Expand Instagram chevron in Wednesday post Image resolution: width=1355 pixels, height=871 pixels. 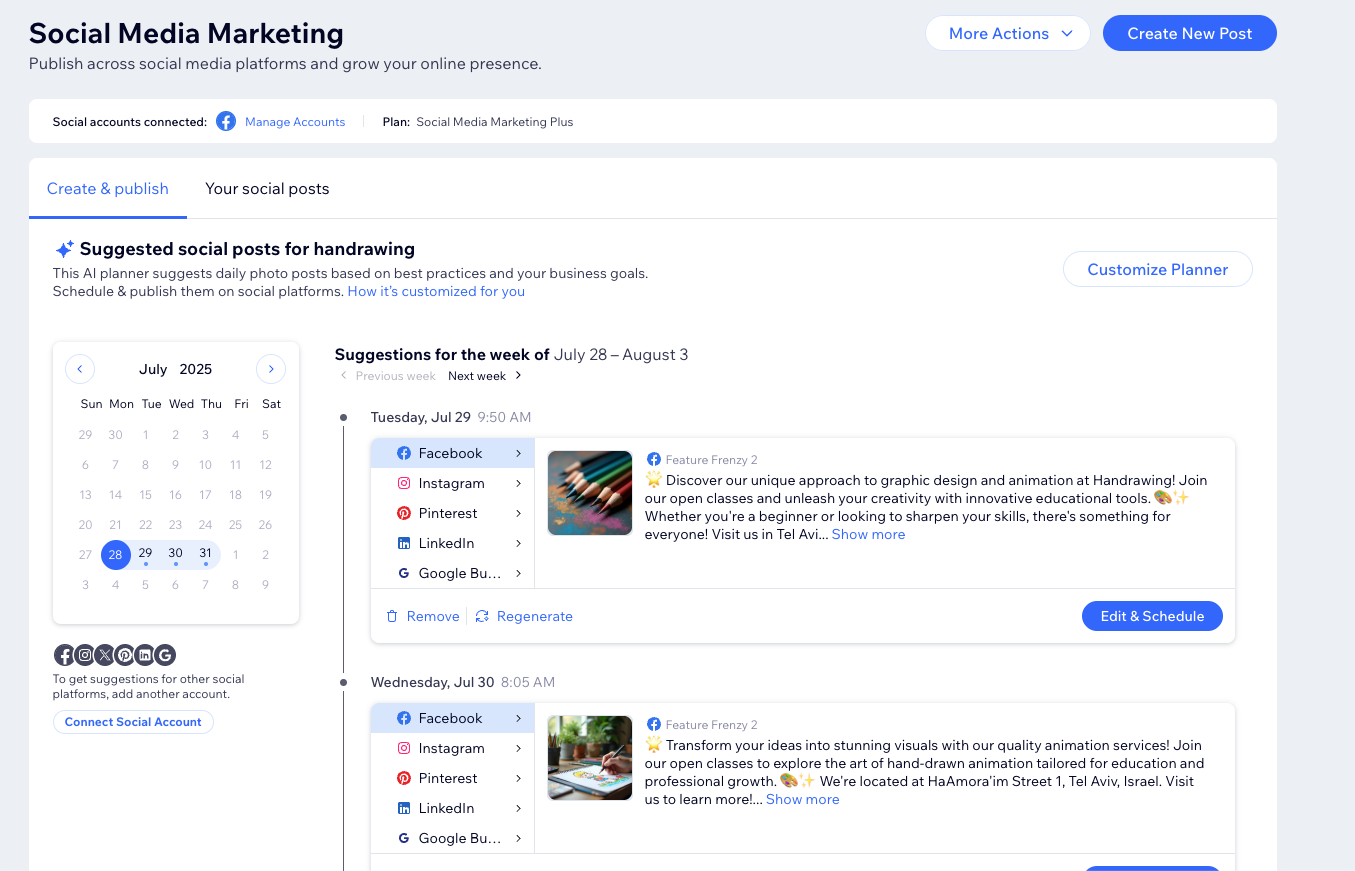(x=518, y=748)
